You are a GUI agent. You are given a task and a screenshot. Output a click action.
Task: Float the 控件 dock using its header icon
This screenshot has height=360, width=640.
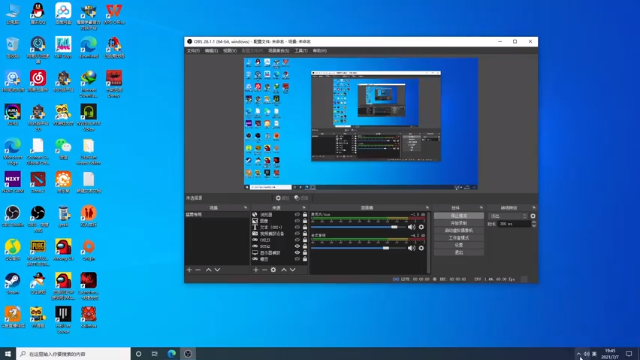pos(481,208)
